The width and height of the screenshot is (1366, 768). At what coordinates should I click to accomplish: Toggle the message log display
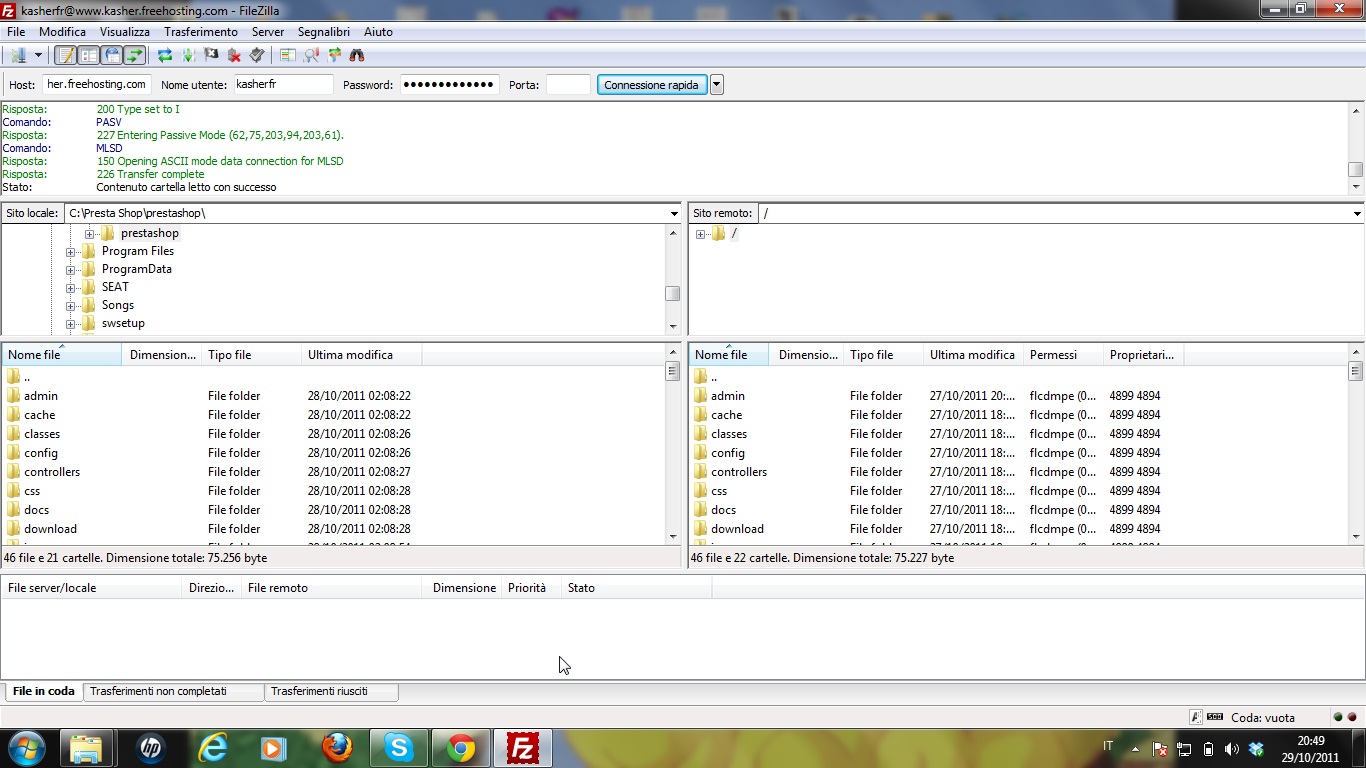tap(65, 56)
